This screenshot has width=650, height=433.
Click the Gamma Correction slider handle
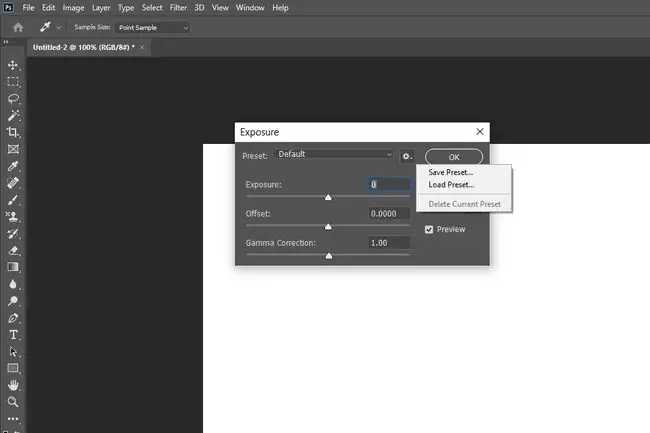coord(329,256)
